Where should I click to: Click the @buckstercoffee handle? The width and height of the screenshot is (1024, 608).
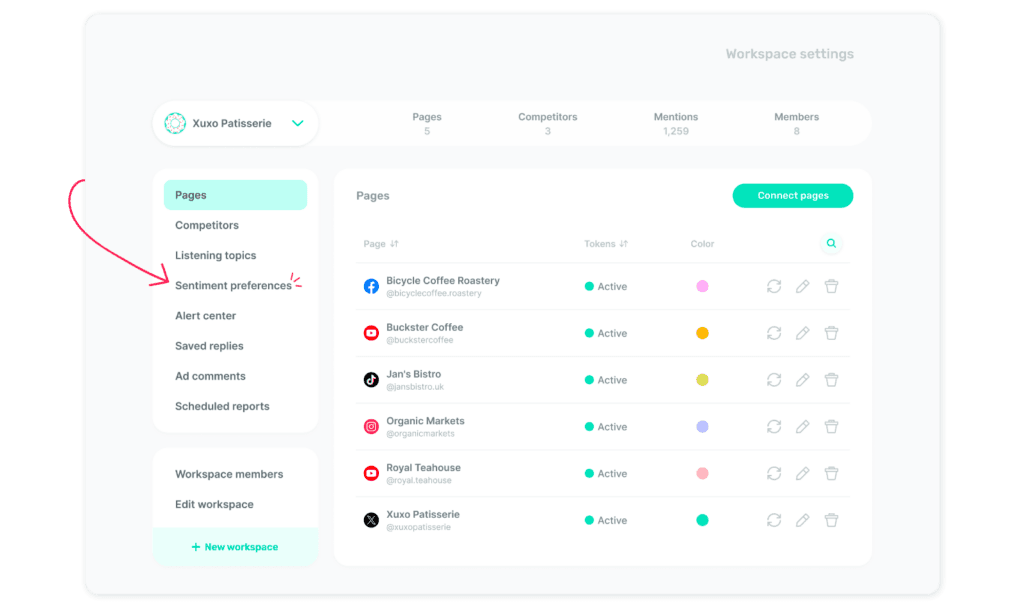pyautogui.click(x=419, y=340)
